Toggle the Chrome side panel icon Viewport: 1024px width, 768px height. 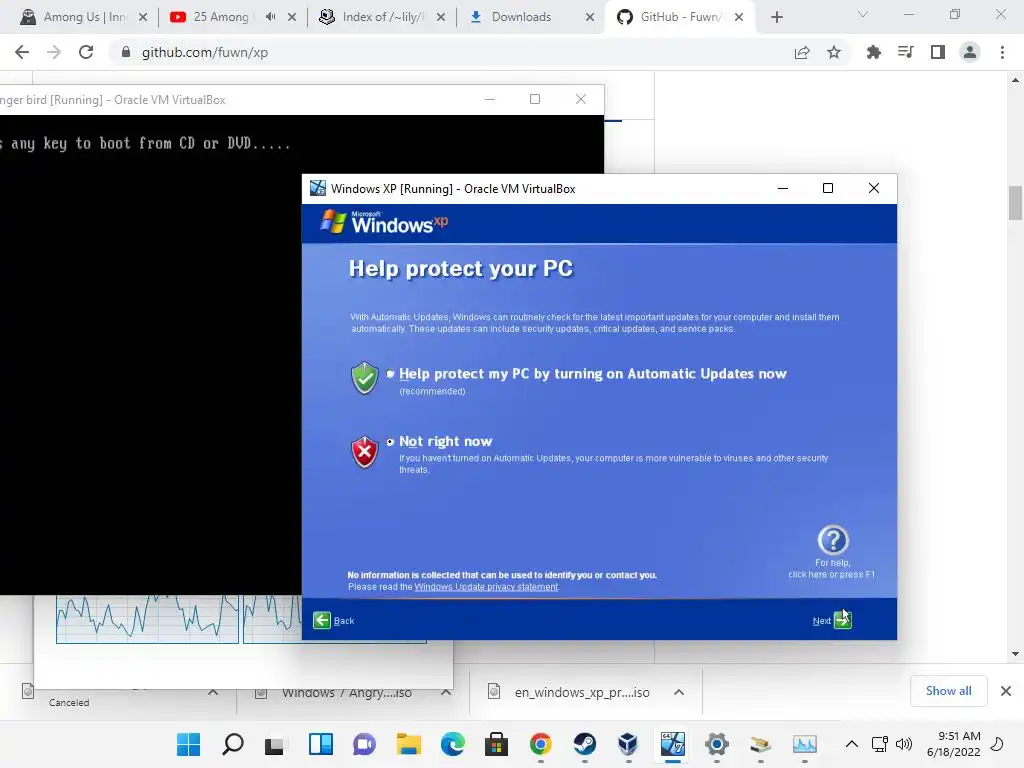(x=938, y=52)
